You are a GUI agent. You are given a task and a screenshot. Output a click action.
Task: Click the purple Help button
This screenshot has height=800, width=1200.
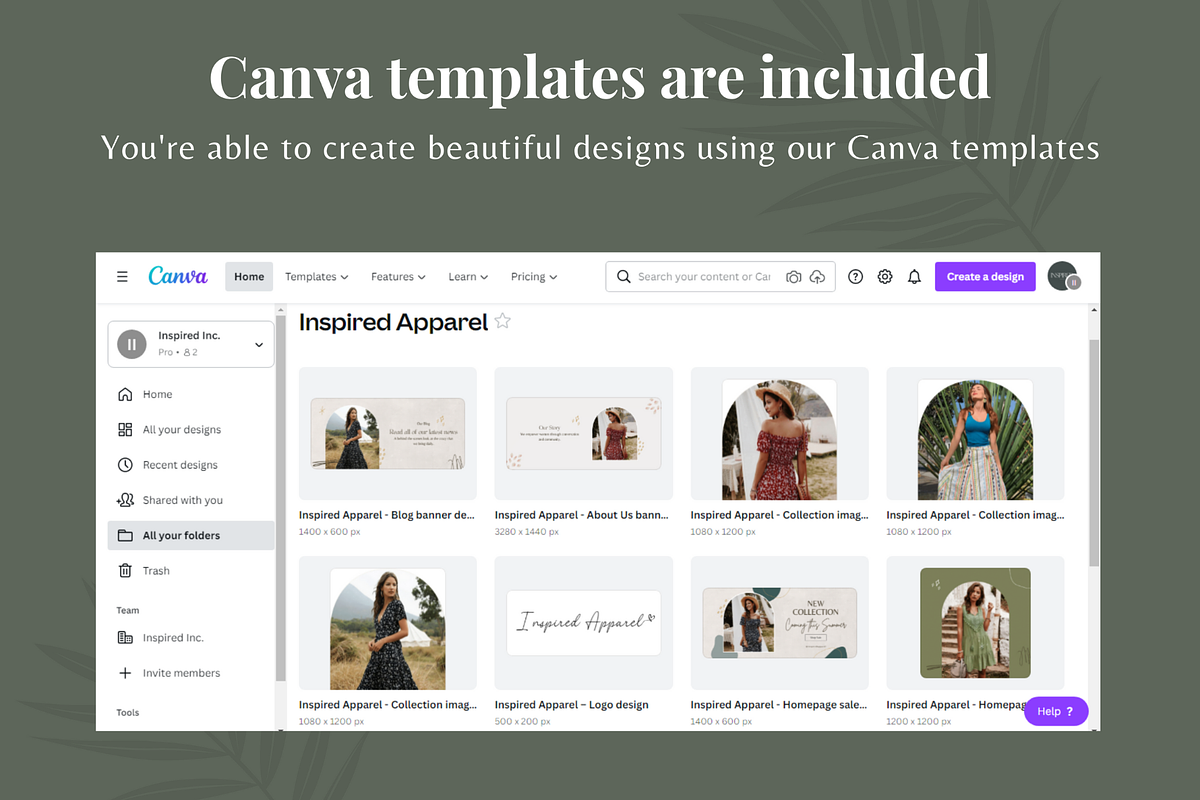[x=1056, y=711]
